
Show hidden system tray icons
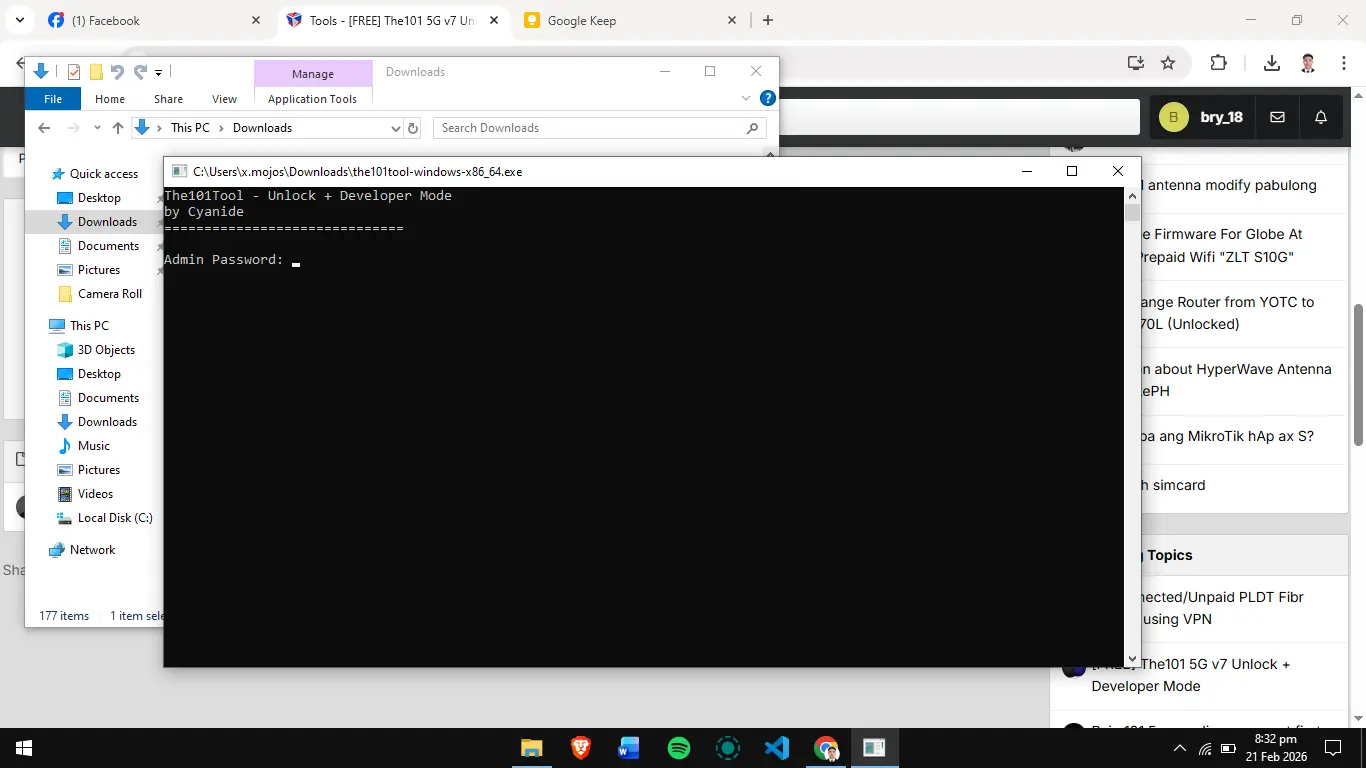coord(1181,748)
